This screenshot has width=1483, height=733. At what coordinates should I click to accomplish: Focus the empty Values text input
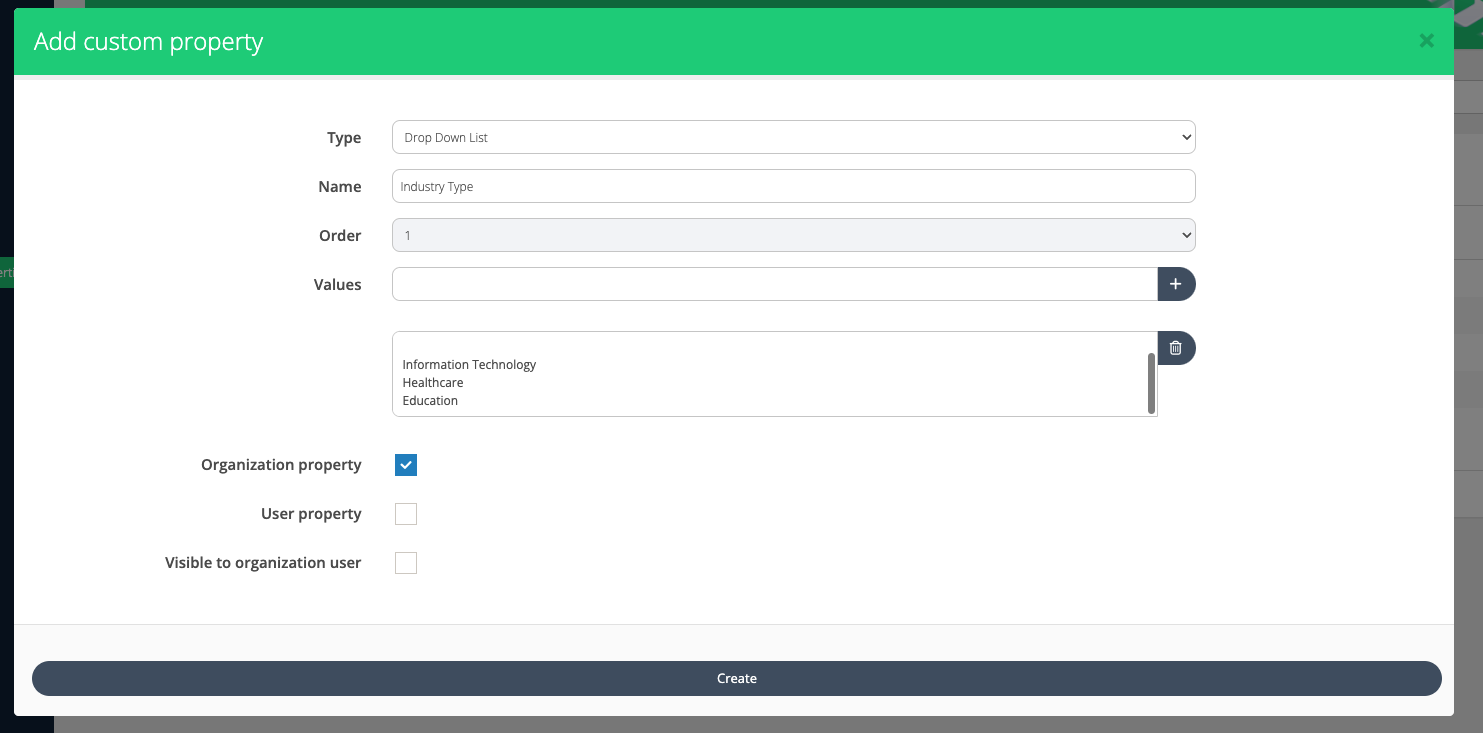coord(774,285)
